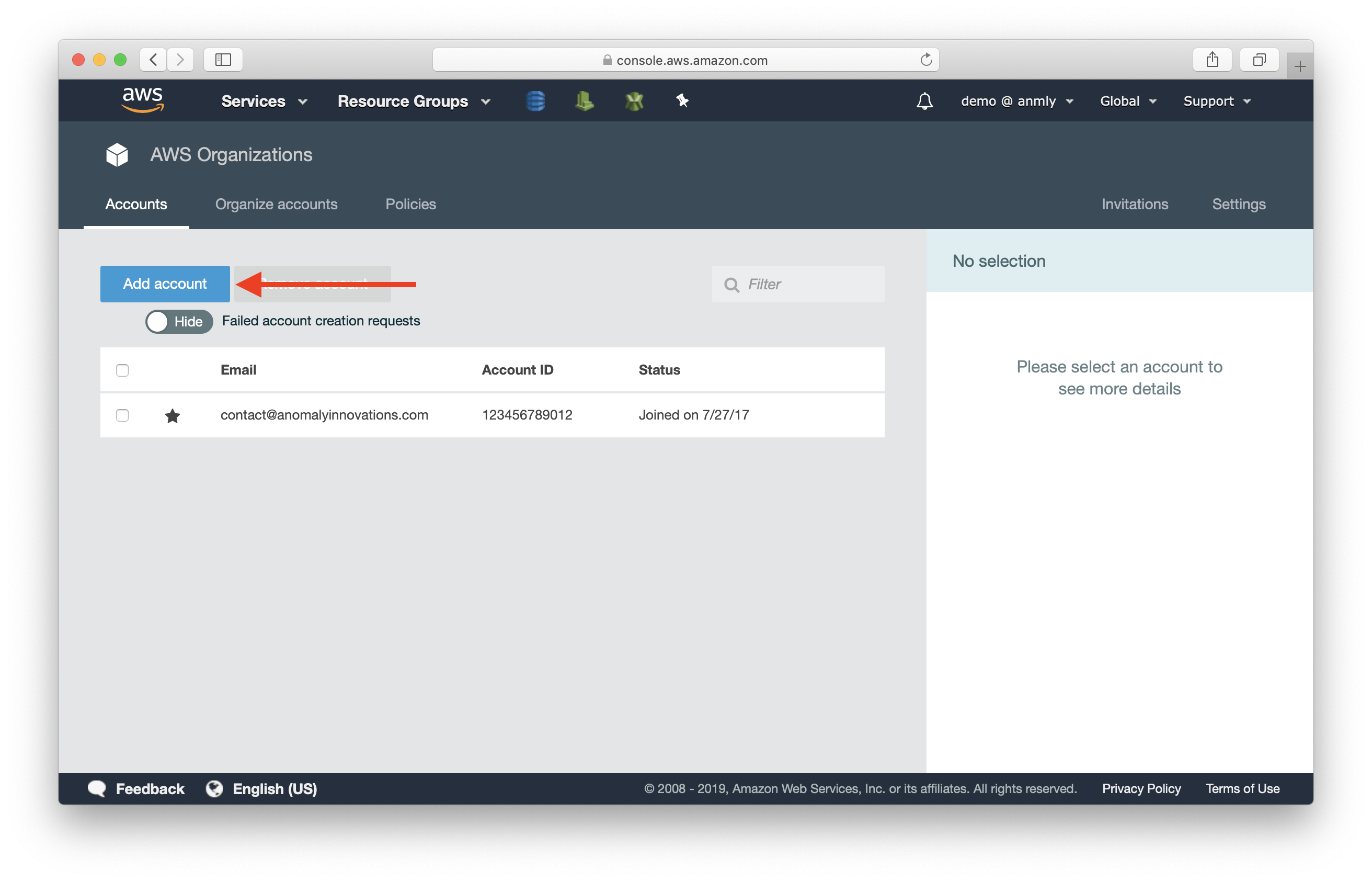Click the Filter input field

[799, 284]
